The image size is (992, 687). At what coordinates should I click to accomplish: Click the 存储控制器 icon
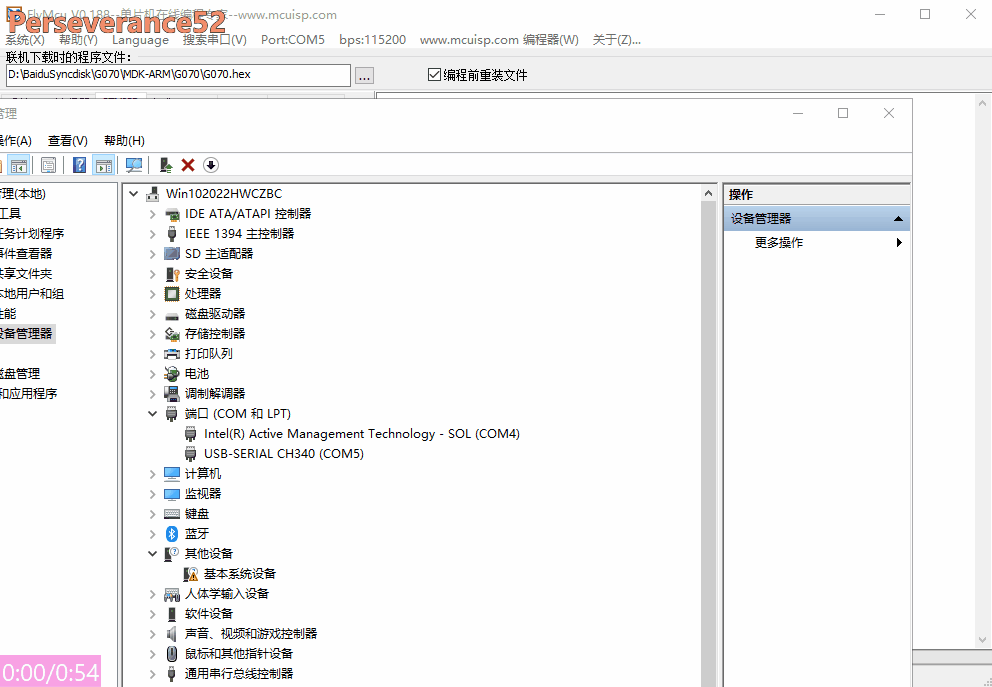point(172,334)
